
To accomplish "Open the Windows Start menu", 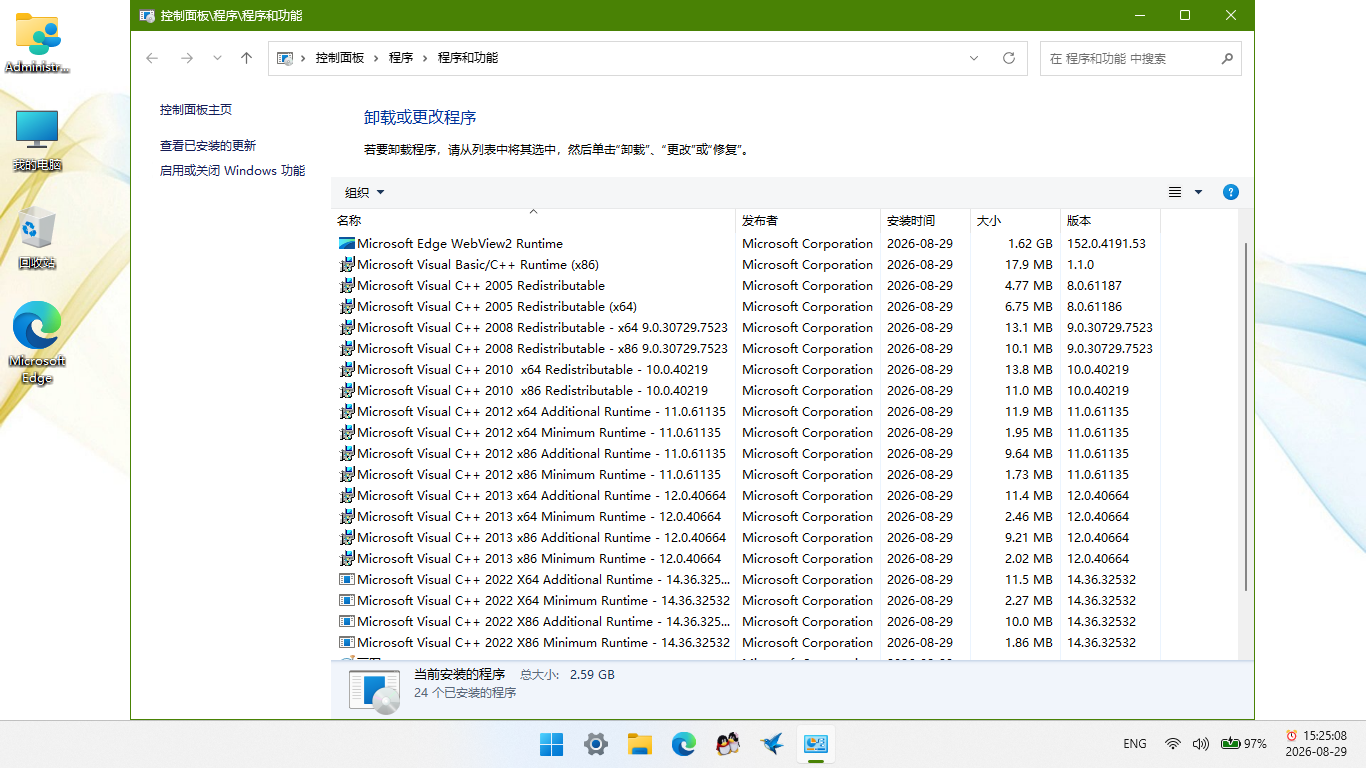I will pos(551,744).
